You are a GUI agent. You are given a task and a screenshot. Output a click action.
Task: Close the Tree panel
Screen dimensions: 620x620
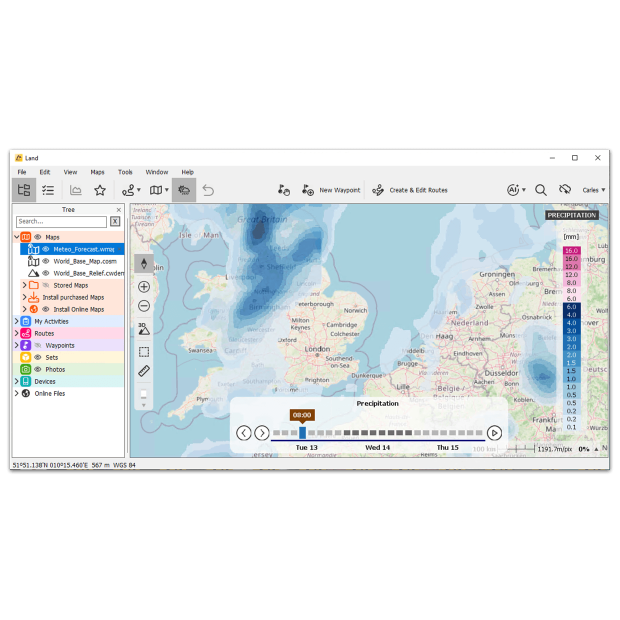click(x=119, y=210)
